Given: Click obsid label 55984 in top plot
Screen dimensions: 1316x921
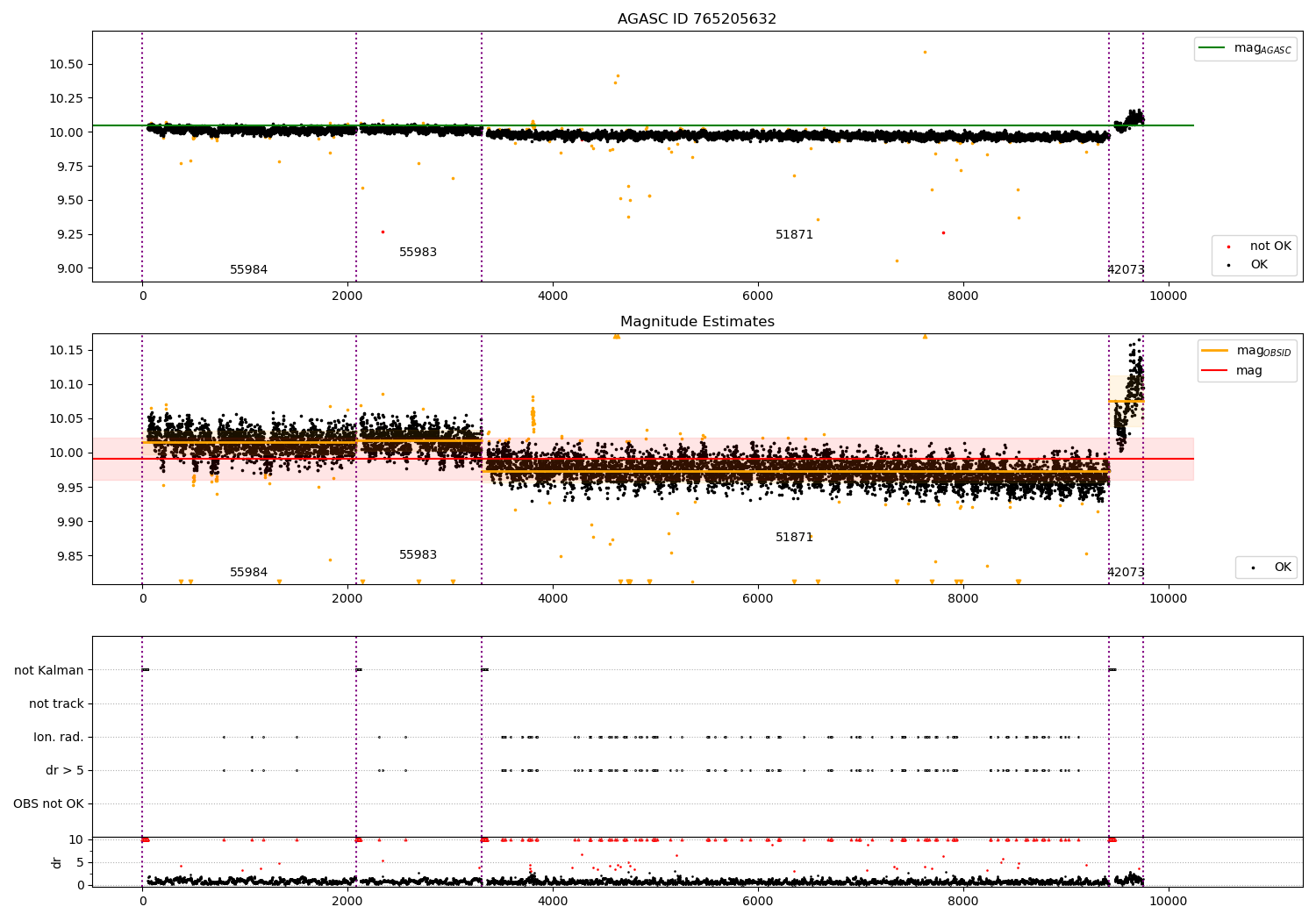Looking at the screenshot, I should pyautogui.click(x=248, y=270).
